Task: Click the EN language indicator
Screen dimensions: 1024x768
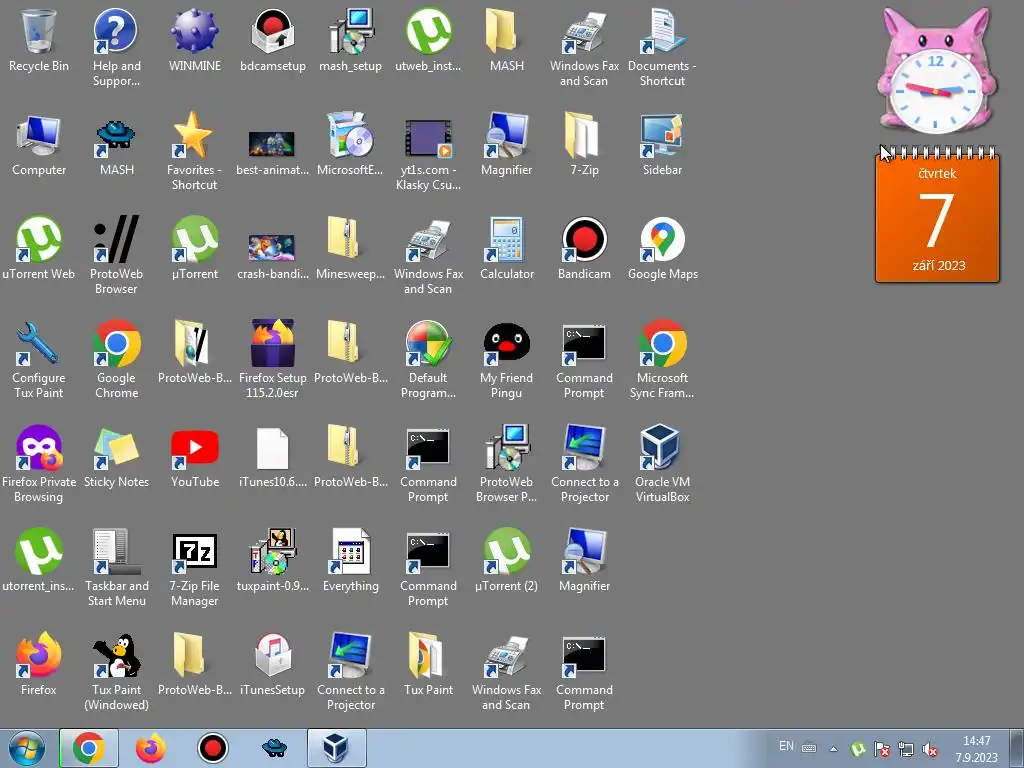Action: click(786, 746)
